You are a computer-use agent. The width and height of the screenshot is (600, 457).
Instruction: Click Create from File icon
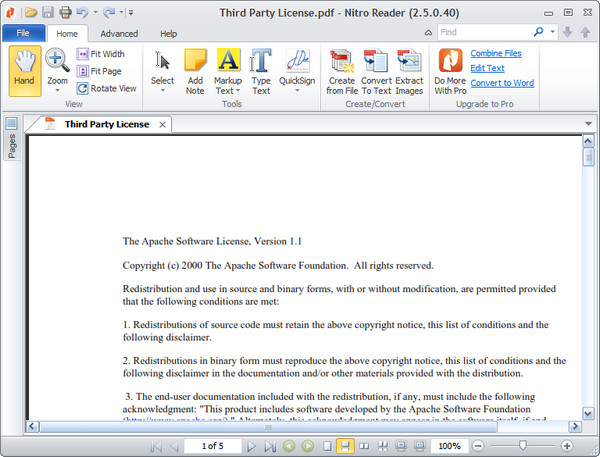[341, 70]
